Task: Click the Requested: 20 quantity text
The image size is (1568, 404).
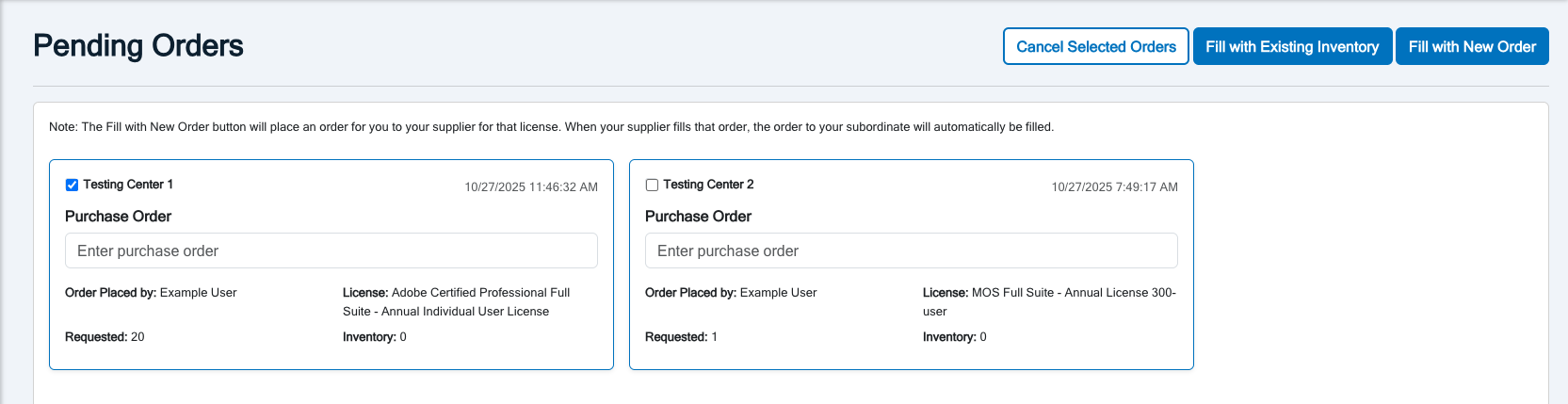Action: (x=105, y=336)
